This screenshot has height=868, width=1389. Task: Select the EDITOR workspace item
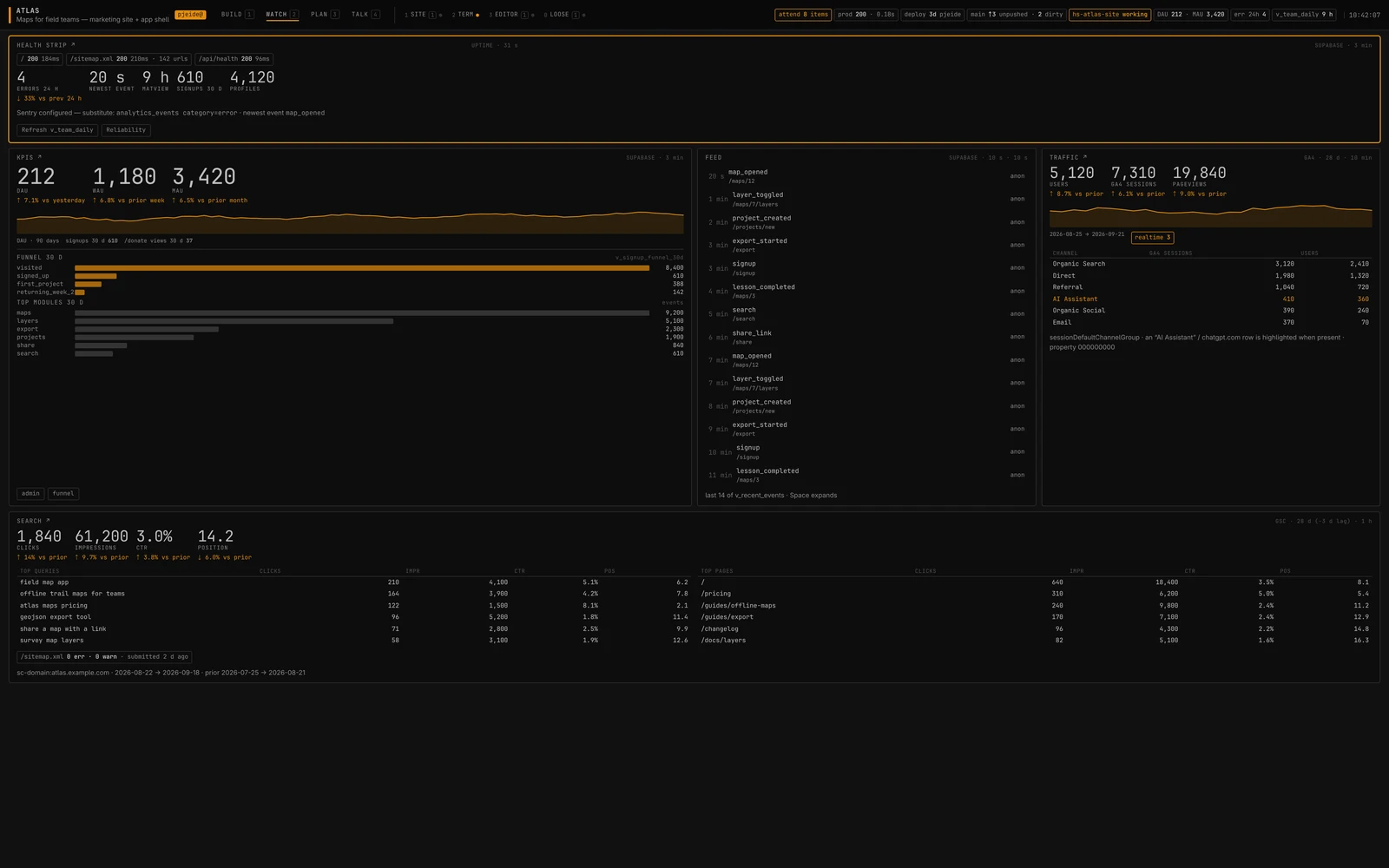point(511,15)
